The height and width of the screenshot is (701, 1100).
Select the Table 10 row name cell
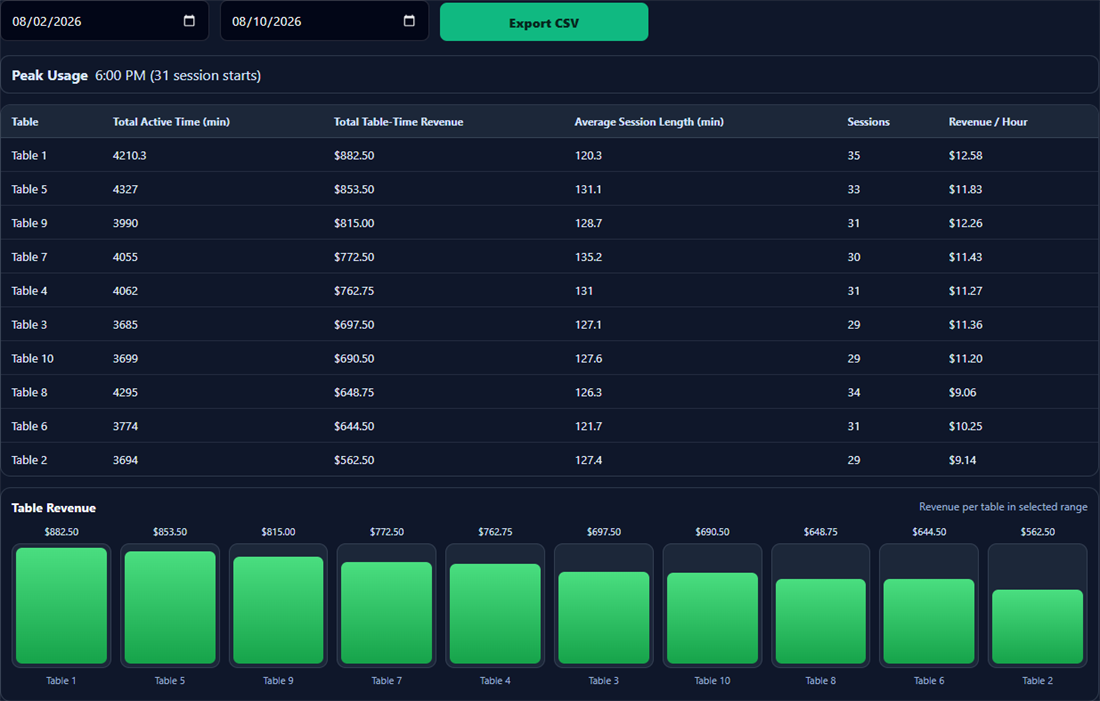point(32,358)
